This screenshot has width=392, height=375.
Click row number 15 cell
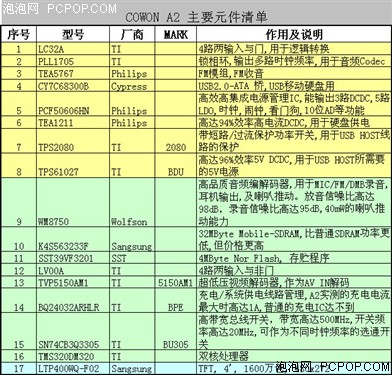tap(19, 332)
